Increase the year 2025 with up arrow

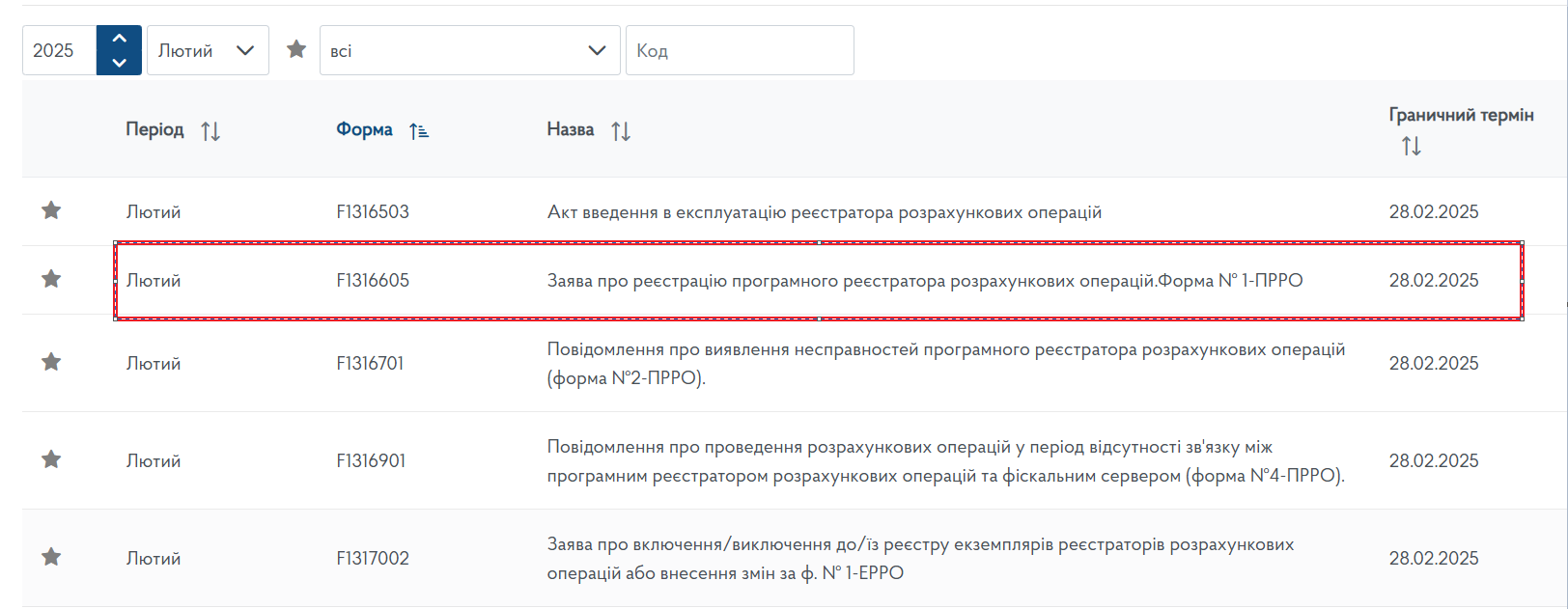tap(119, 39)
